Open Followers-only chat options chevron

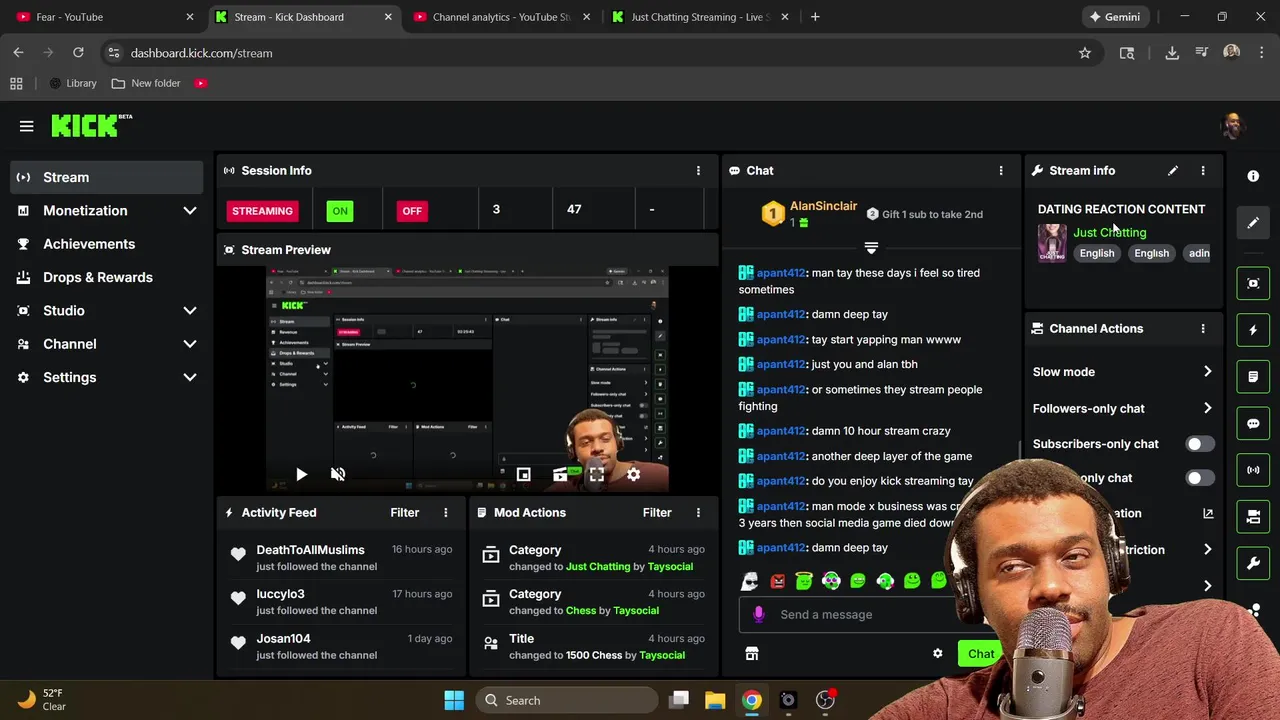point(1207,408)
